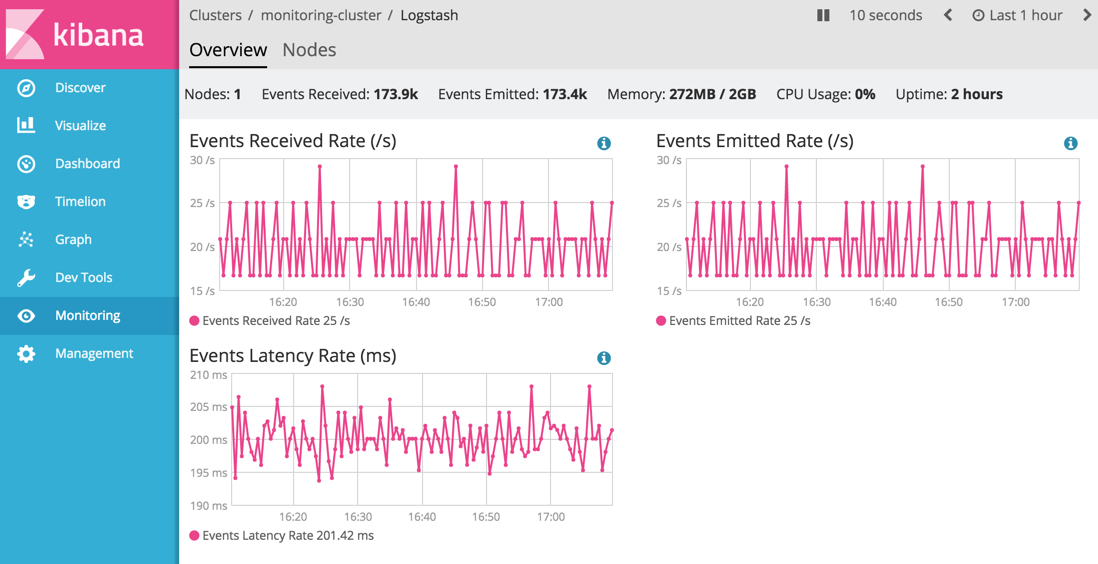Click the Management gear icon
Viewport: 1098px width, 564px height.
pyautogui.click(x=26, y=353)
